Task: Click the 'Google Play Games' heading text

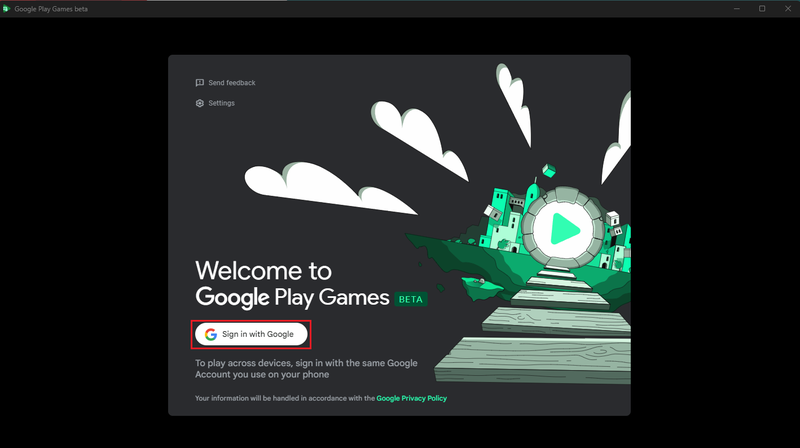Action: [x=292, y=297]
